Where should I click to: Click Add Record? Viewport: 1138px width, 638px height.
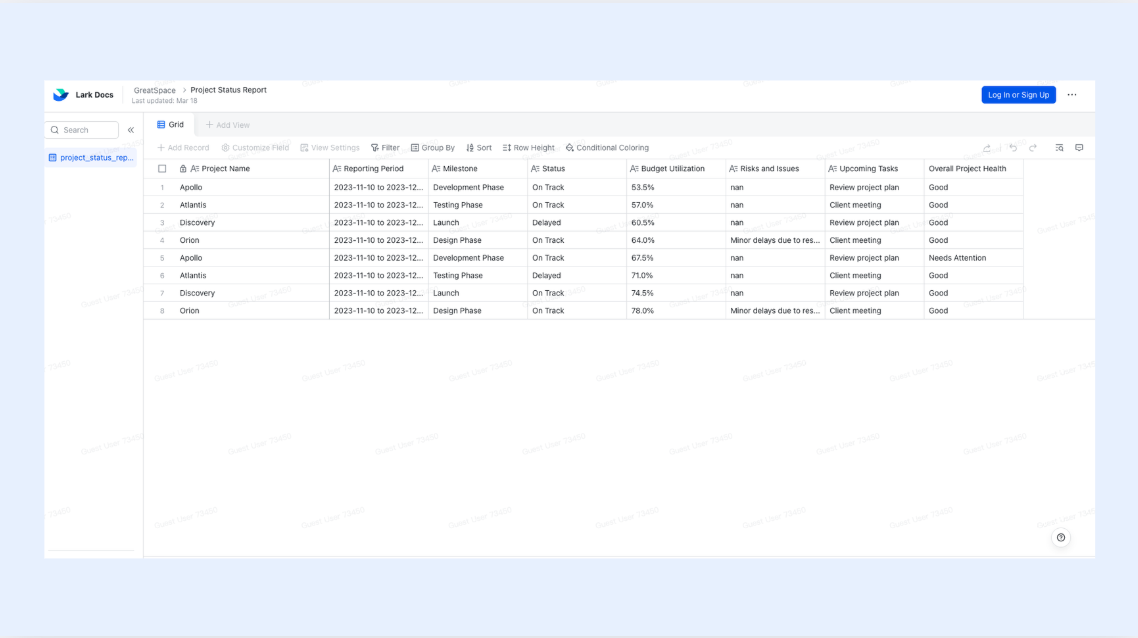pos(184,148)
